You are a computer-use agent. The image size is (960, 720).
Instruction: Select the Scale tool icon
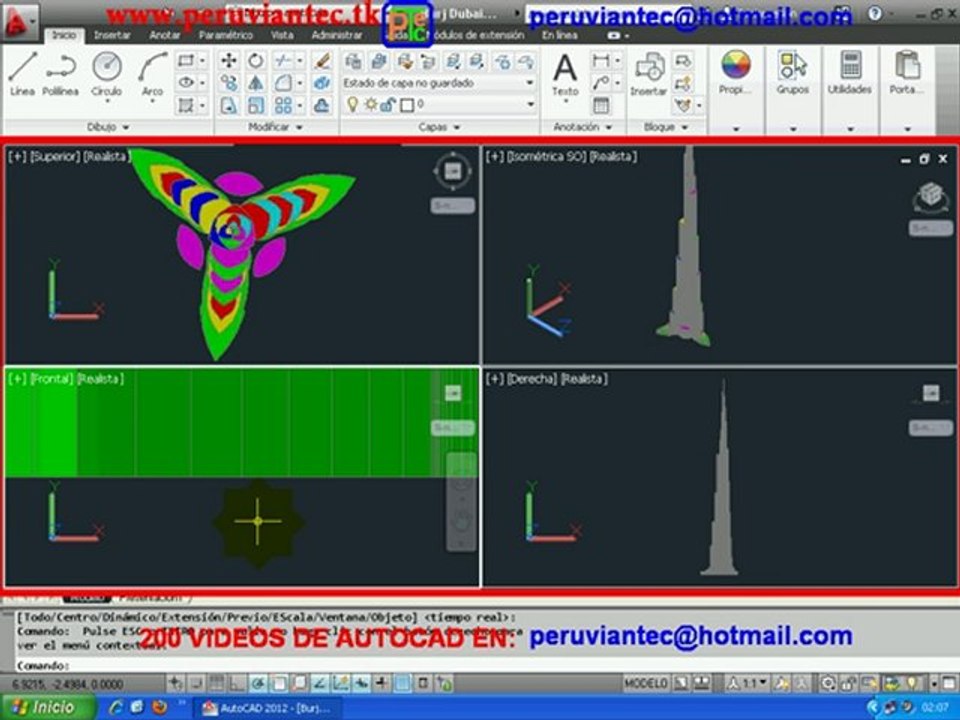(256, 105)
